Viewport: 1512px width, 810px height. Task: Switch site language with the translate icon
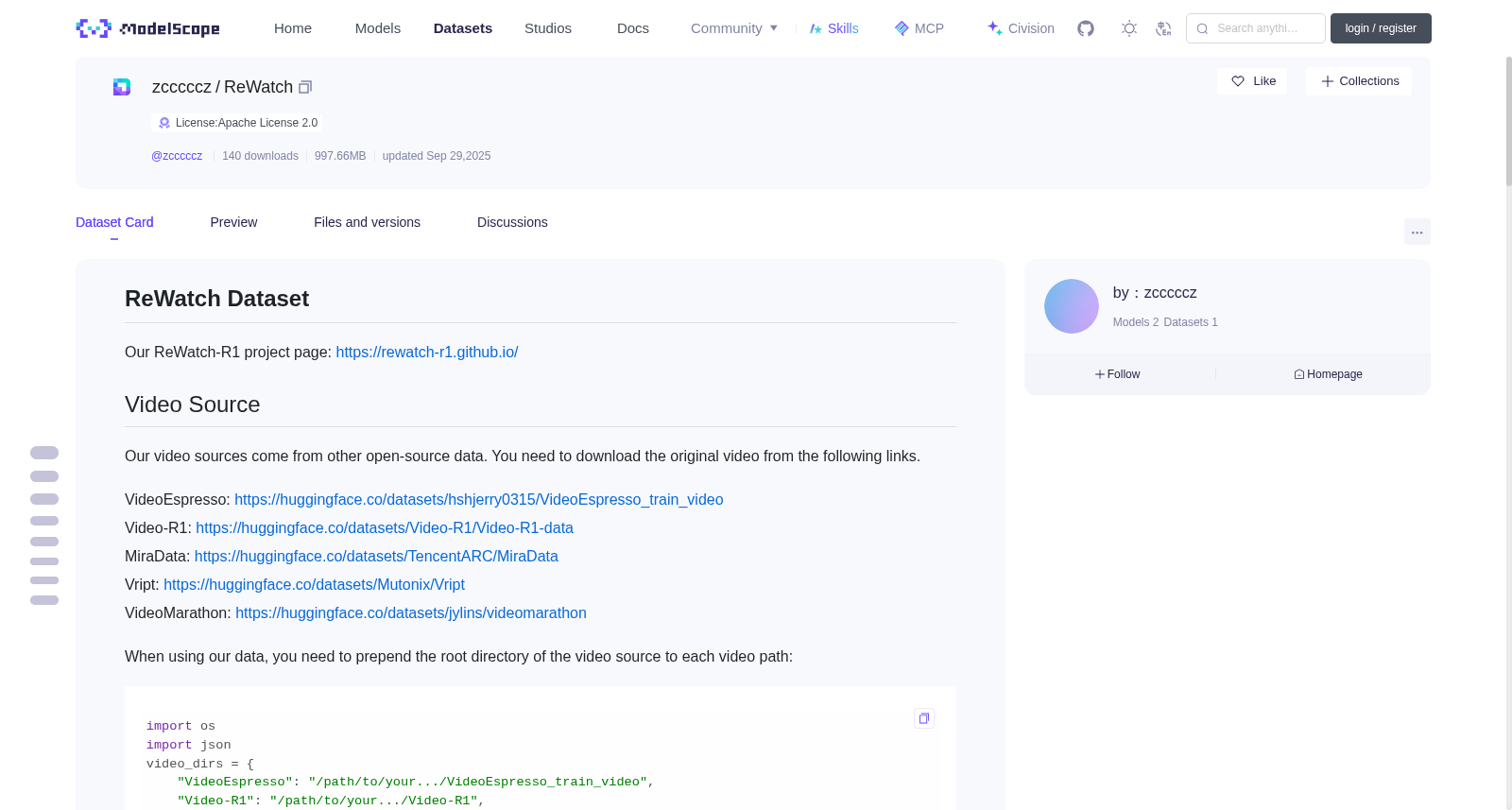(1163, 28)
